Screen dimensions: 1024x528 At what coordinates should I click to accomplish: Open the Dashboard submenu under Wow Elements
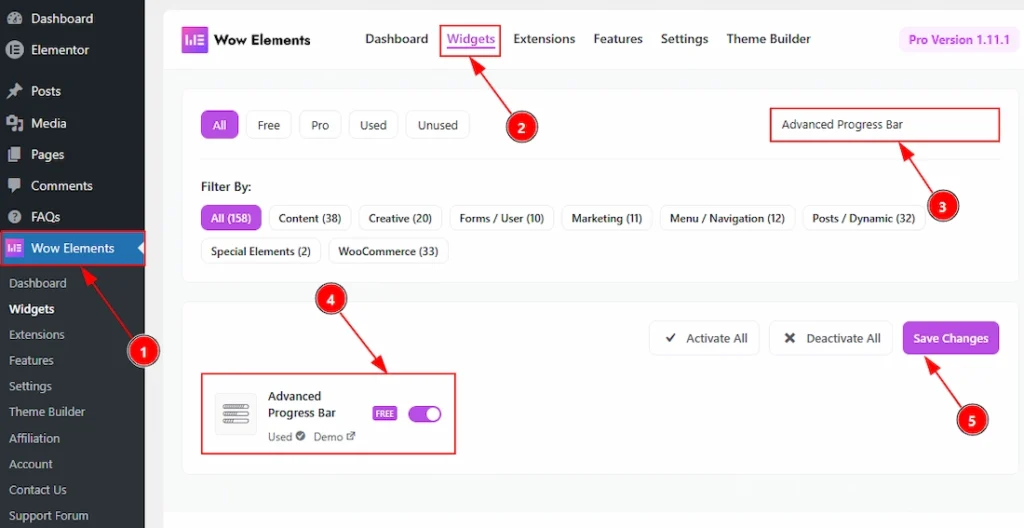pyautogui.click(x=38, y=283)
